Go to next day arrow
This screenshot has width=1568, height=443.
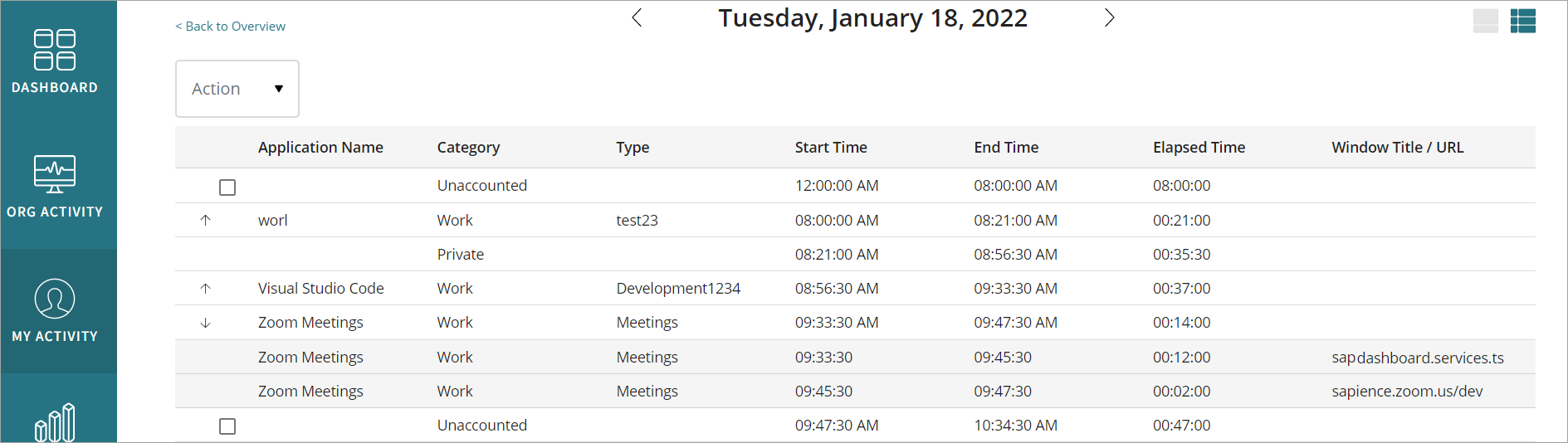1109,18
